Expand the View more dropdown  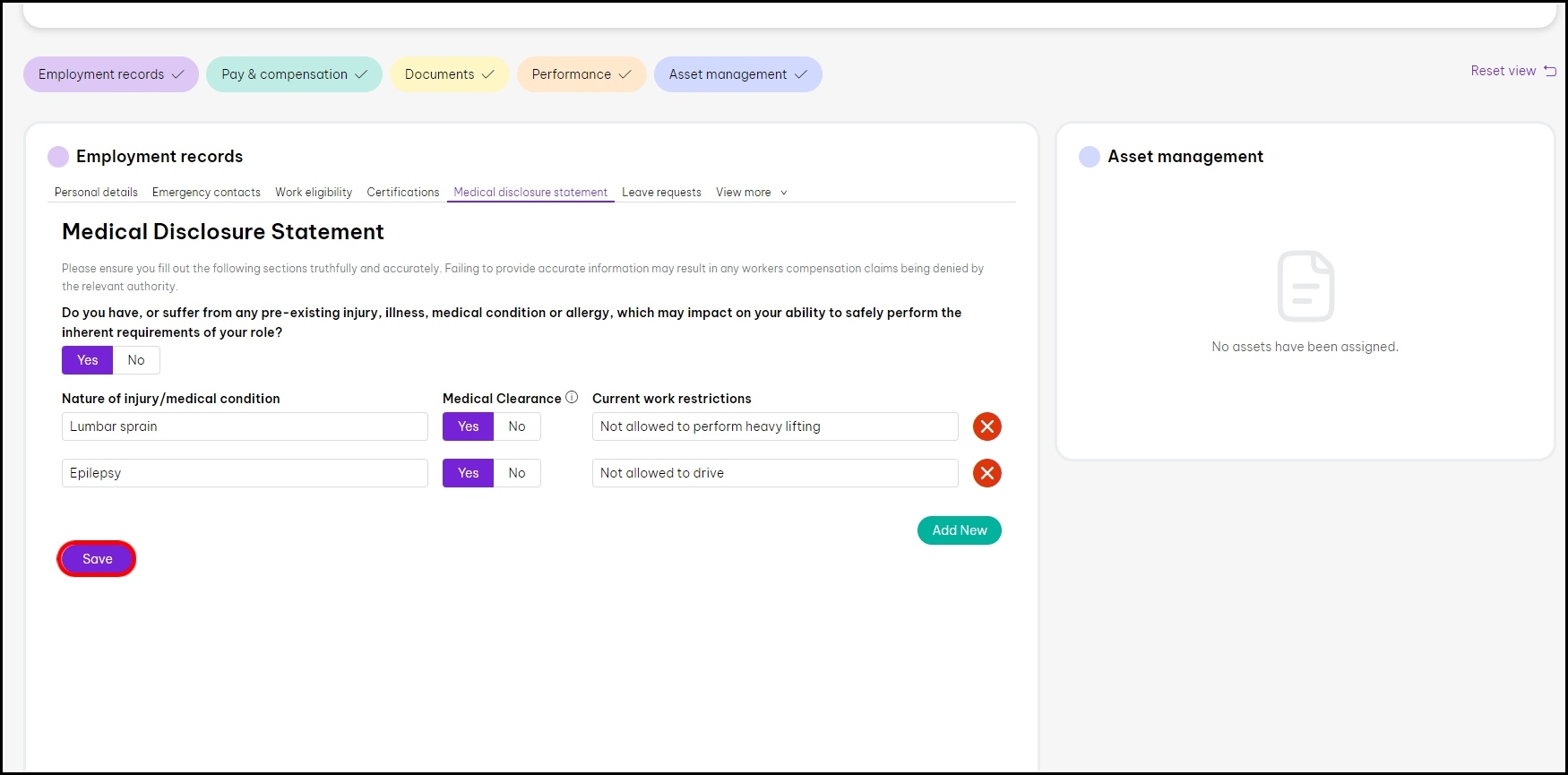click(751, 193)
